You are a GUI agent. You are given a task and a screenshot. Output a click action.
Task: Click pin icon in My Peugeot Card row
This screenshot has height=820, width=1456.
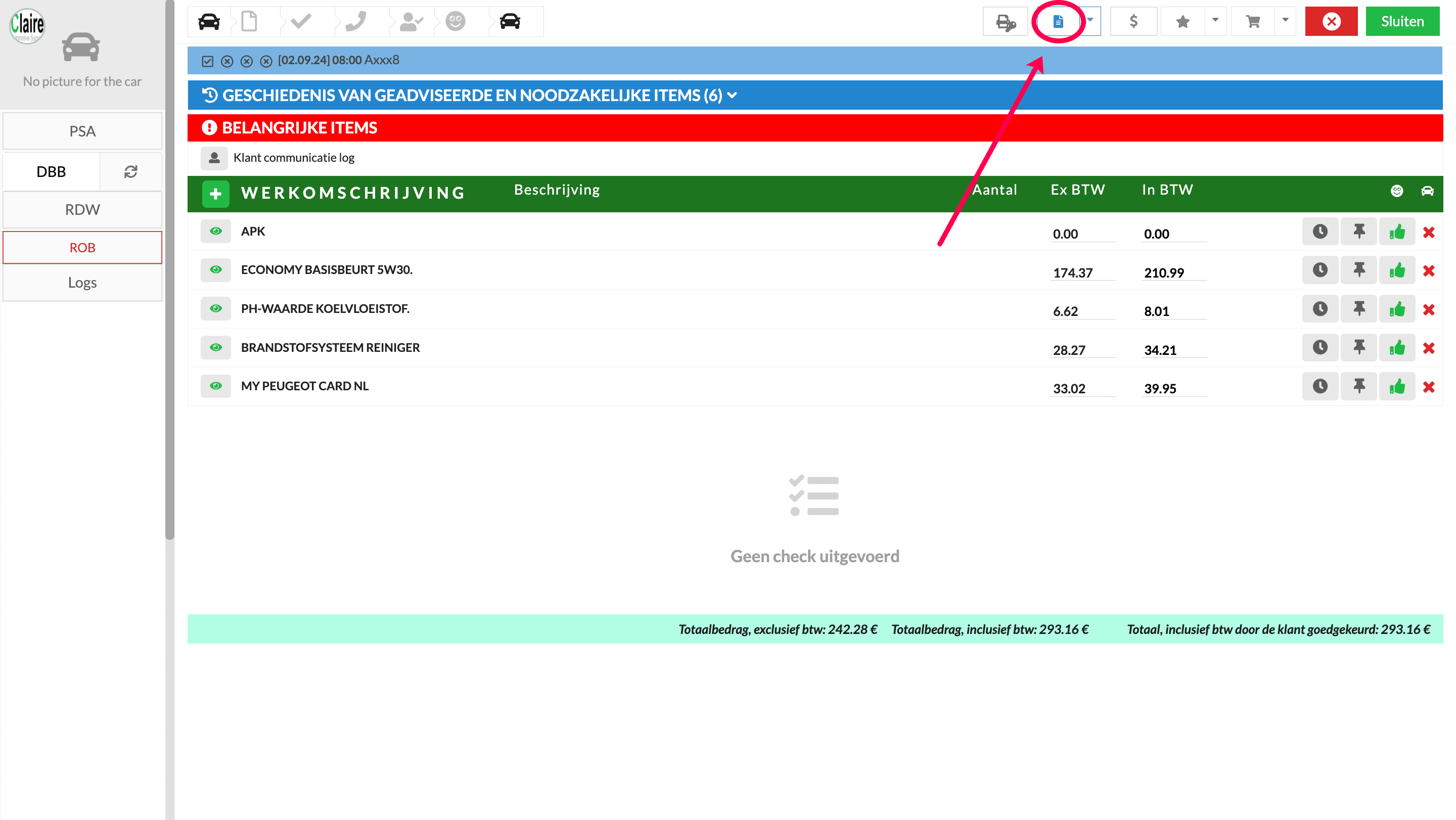tap(1359, 386)
